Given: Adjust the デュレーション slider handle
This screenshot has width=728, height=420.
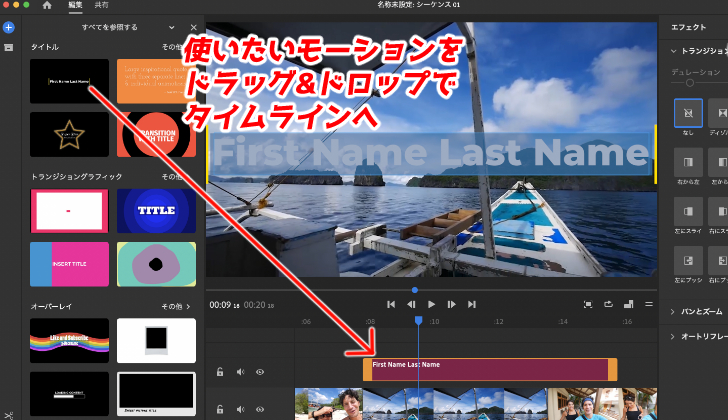Looking at the screenshot, I should (690, 83).
